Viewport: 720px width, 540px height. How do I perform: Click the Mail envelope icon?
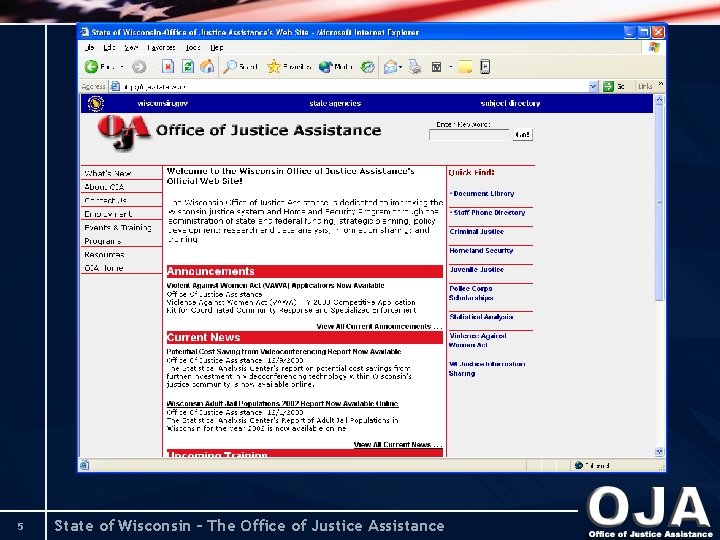pos(390,67)
